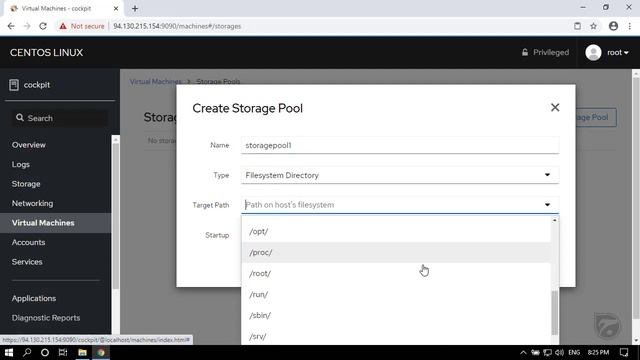Reload the page

(x=43, y=26)
